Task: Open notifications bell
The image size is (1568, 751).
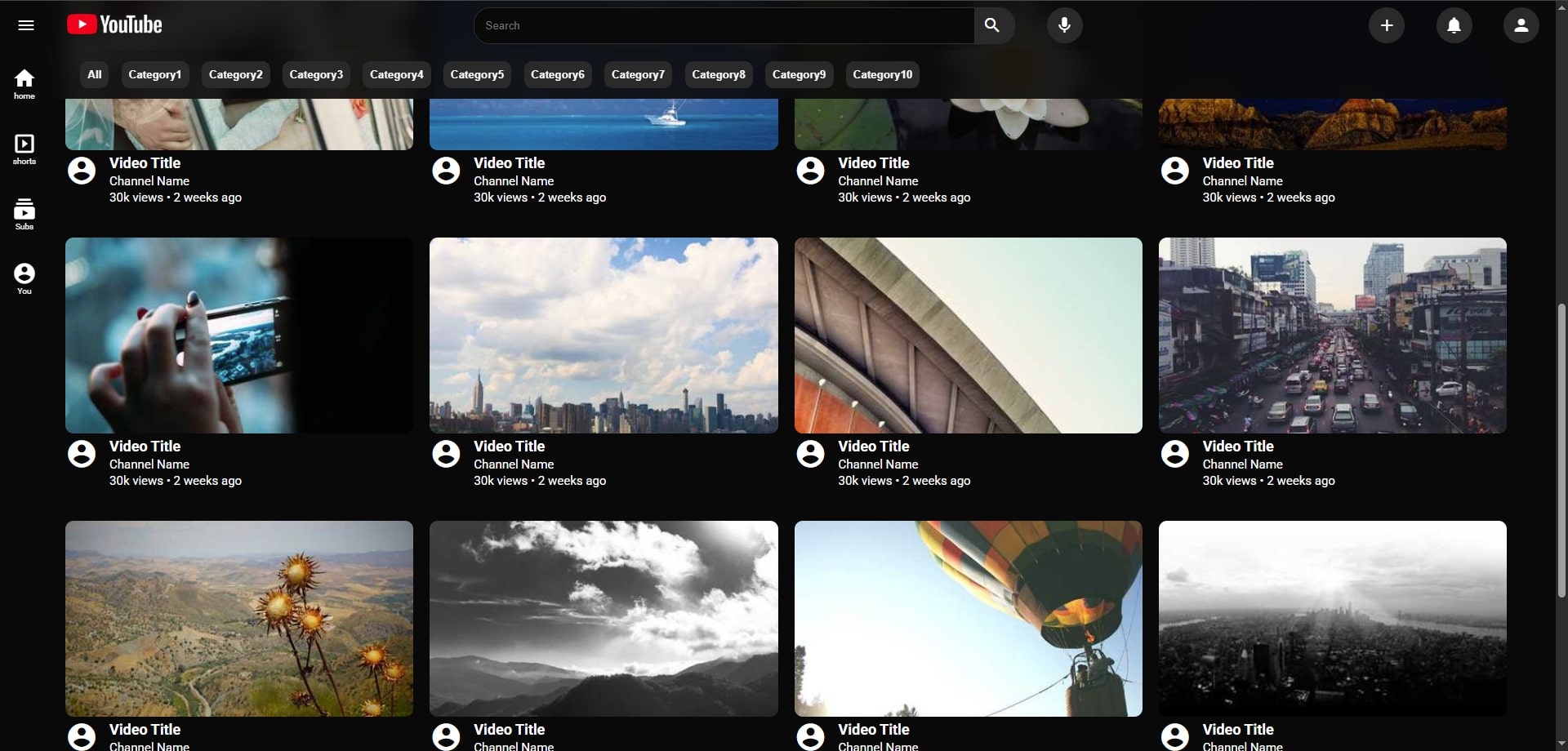Action: click(x=1454, y=25)
